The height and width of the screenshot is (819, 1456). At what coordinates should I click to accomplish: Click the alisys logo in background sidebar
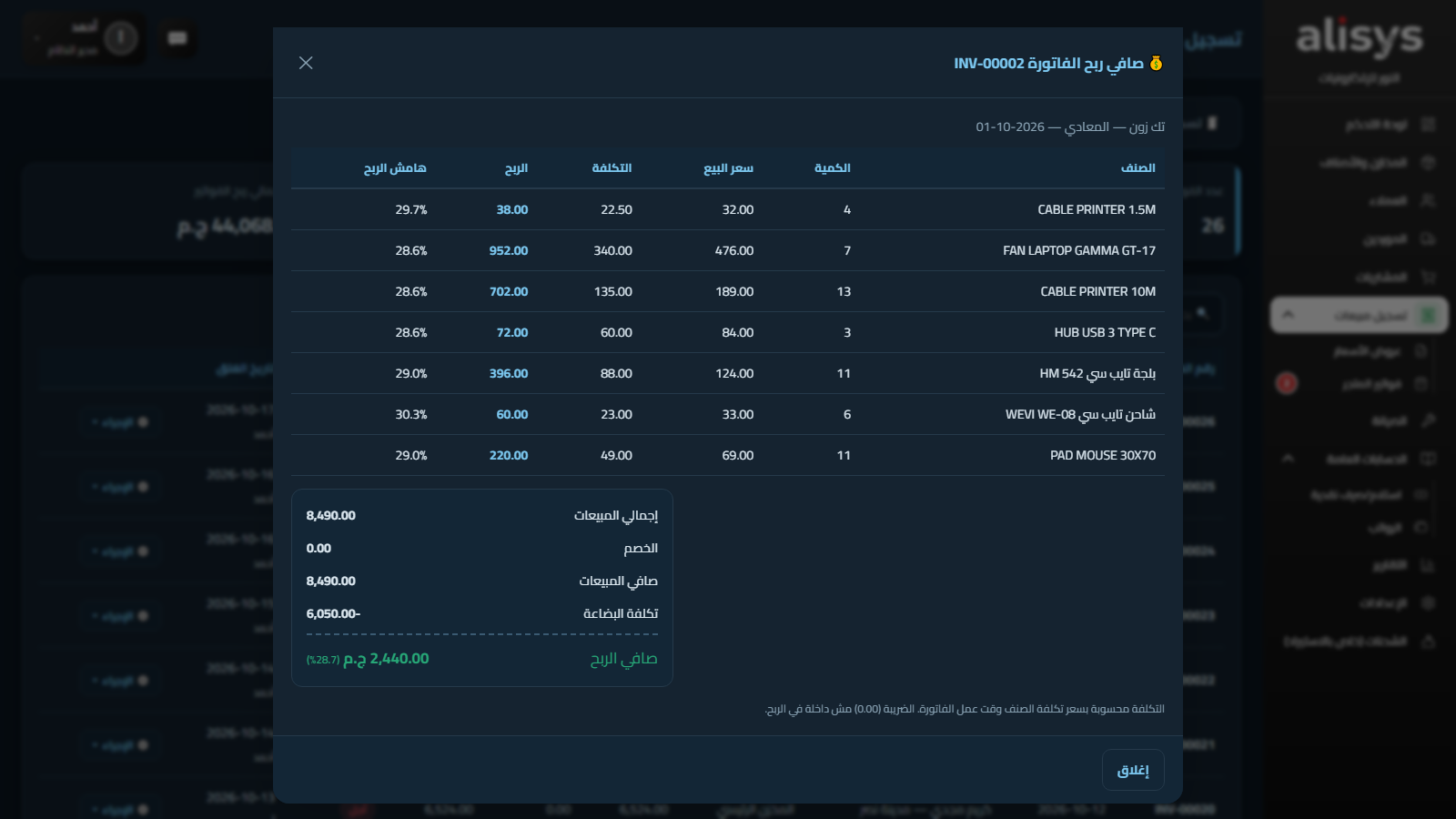(x=1360, y=38)
